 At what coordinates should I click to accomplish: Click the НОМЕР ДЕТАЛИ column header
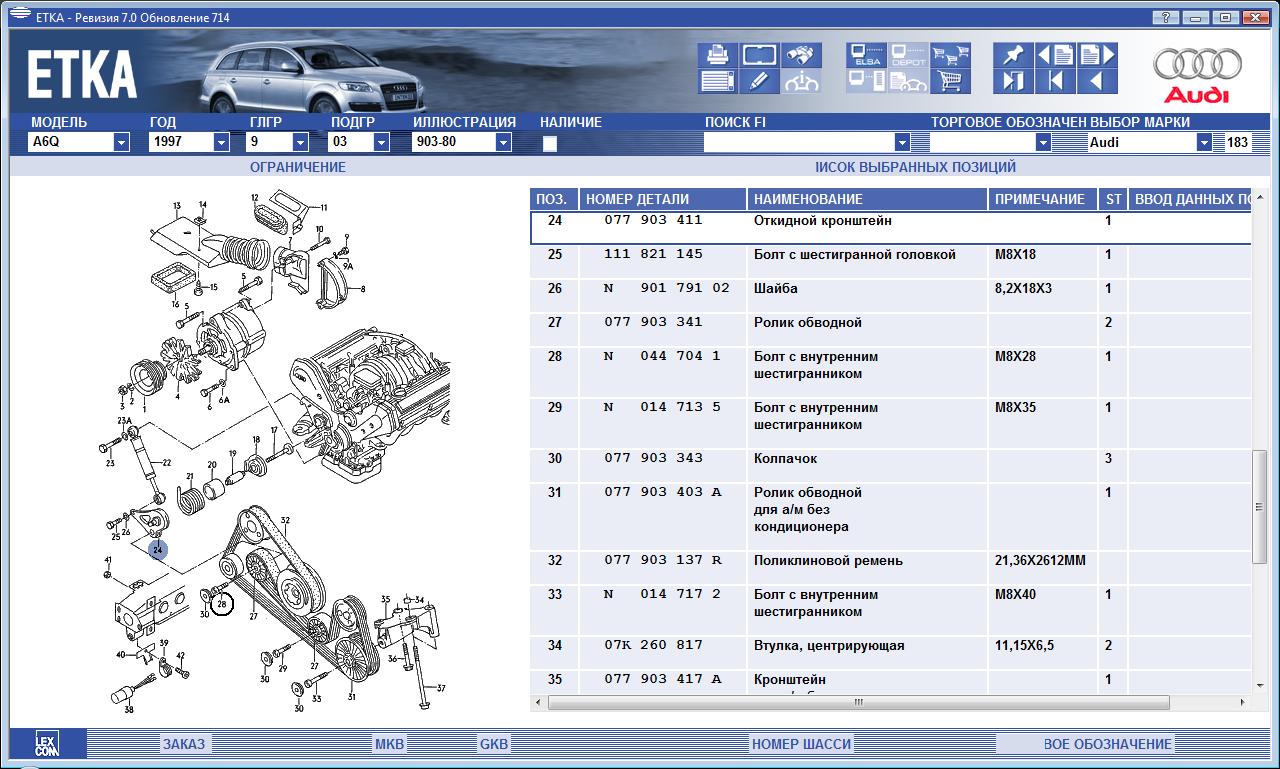pyautogui.click(x=663, y=199)
